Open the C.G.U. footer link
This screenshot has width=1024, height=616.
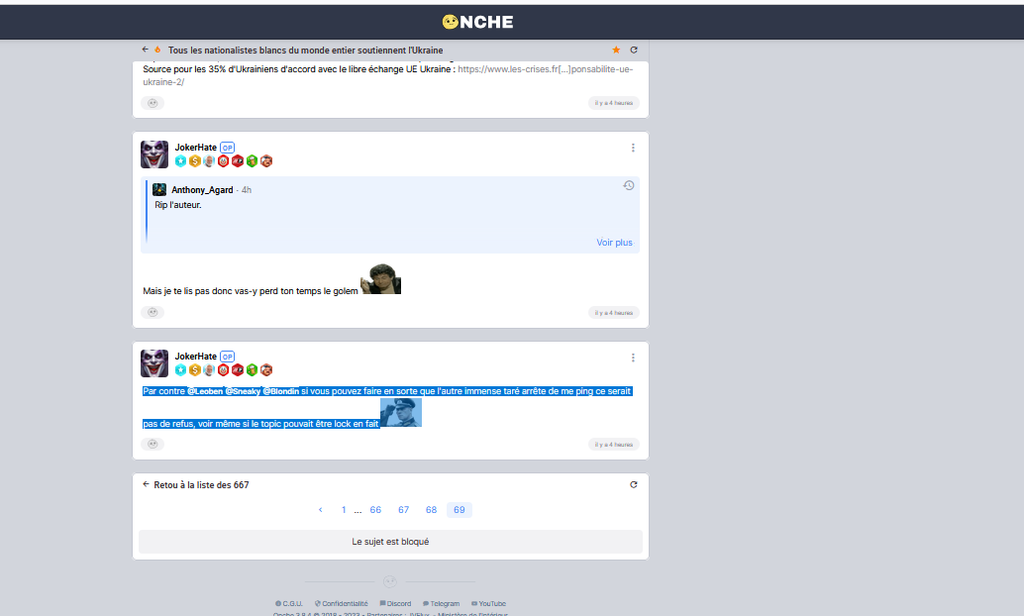tap(289, 604)
